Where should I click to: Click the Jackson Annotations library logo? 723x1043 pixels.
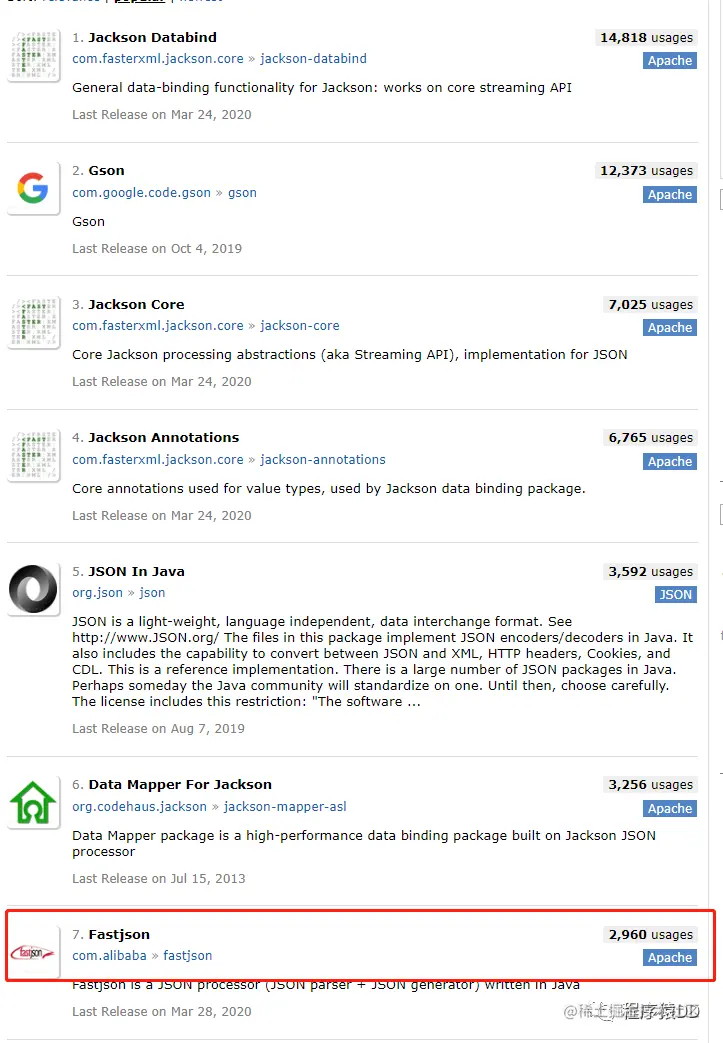(33, 456)
